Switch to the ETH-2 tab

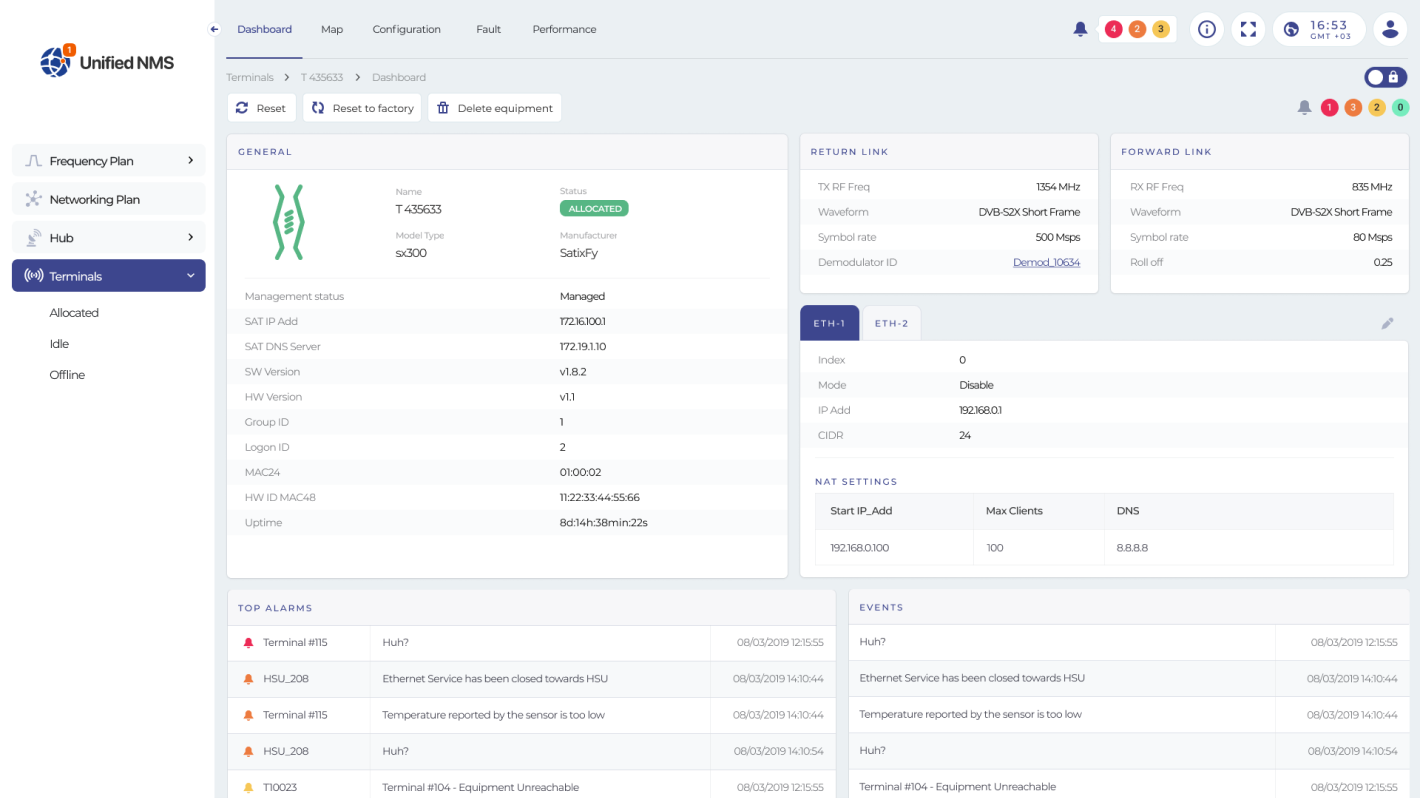coord(891,322)
